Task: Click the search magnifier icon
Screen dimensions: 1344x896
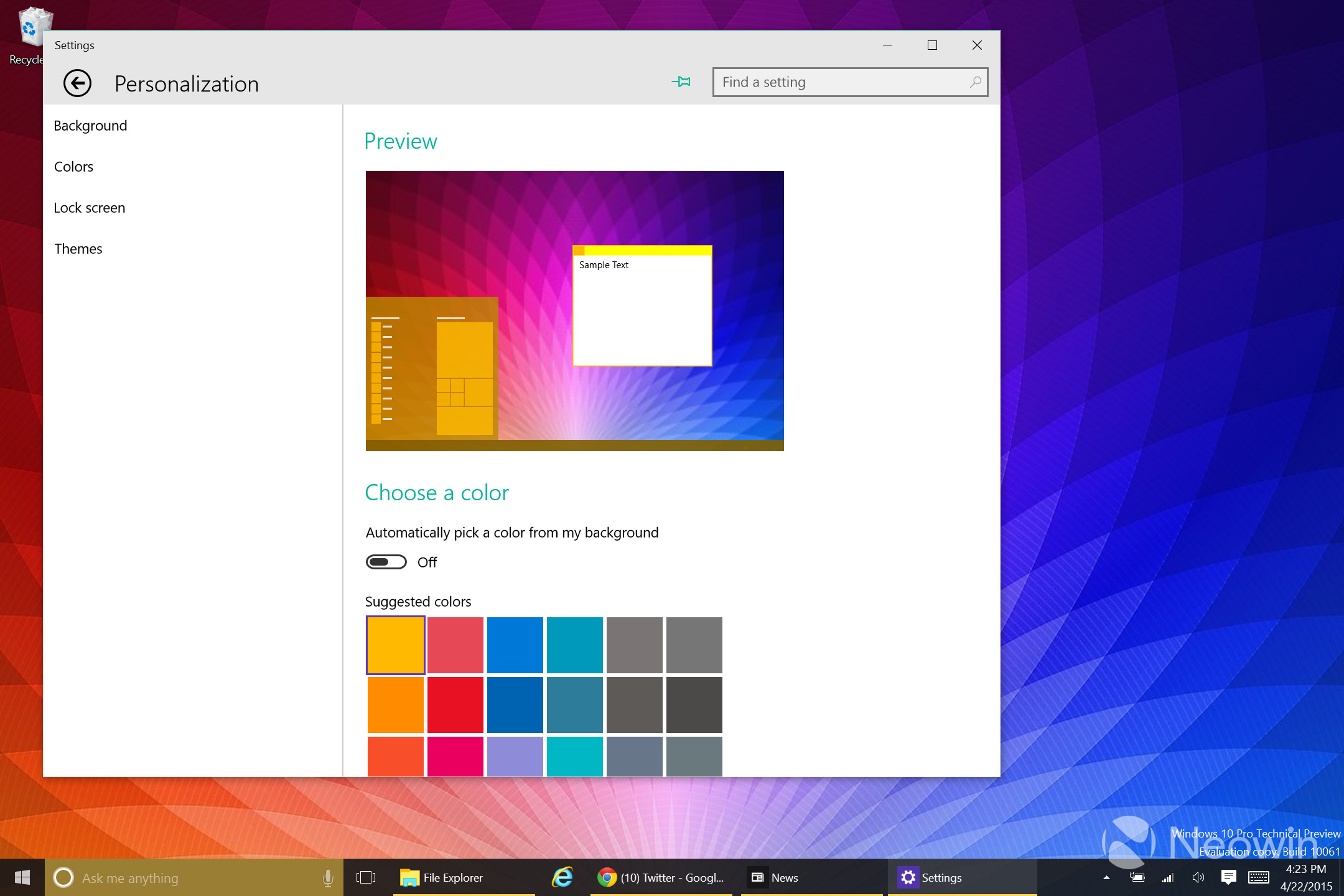Action: [x=975, y=82]
